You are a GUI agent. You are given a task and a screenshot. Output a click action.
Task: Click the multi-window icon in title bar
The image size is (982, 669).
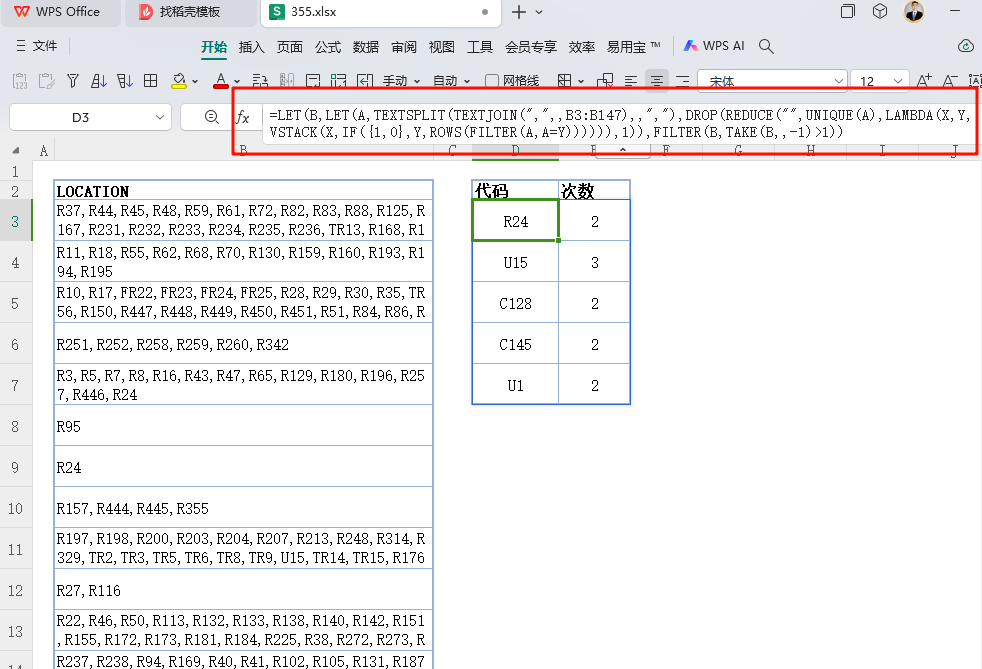(x=847, y=11)
